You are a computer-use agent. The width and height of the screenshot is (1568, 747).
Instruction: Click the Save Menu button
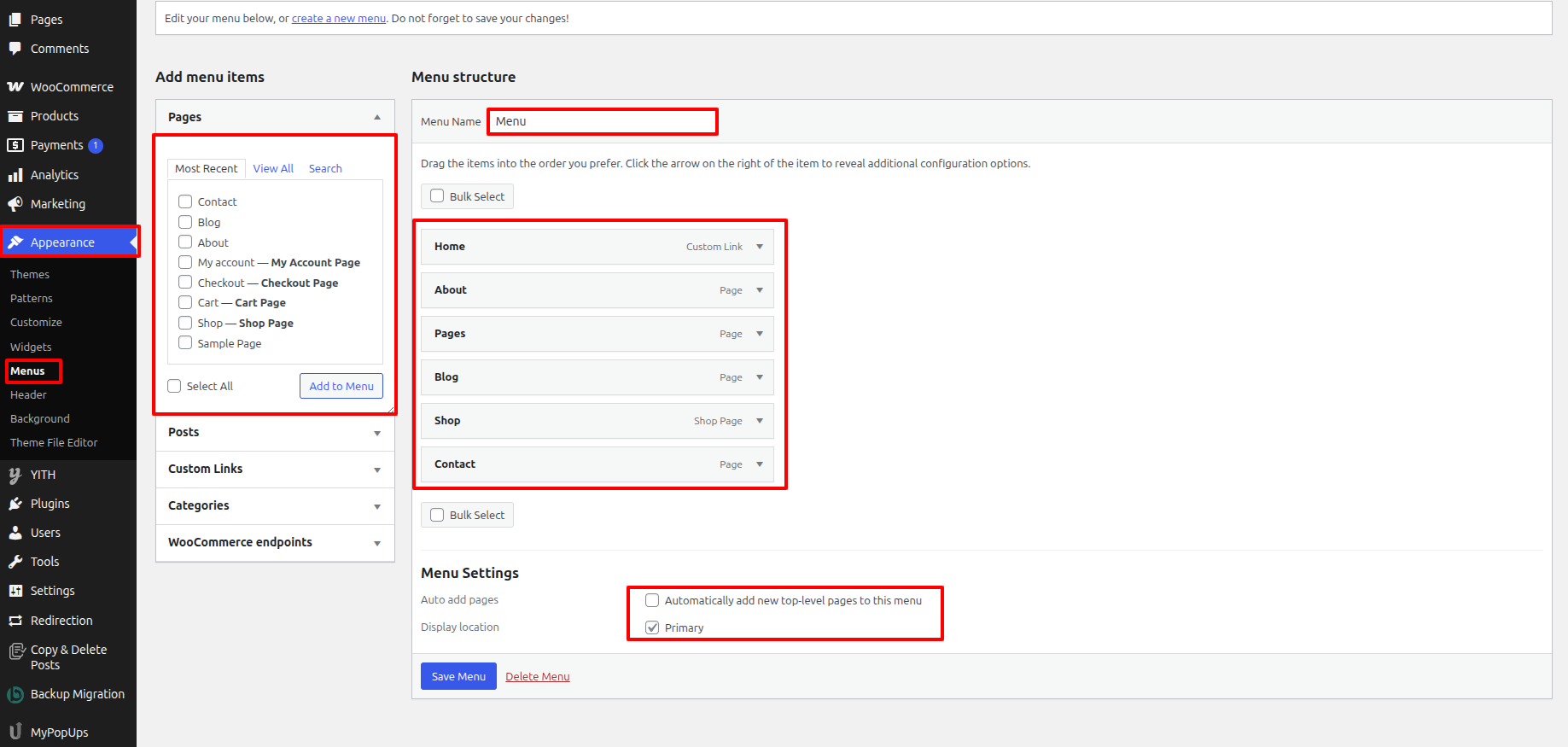point(458,676)
